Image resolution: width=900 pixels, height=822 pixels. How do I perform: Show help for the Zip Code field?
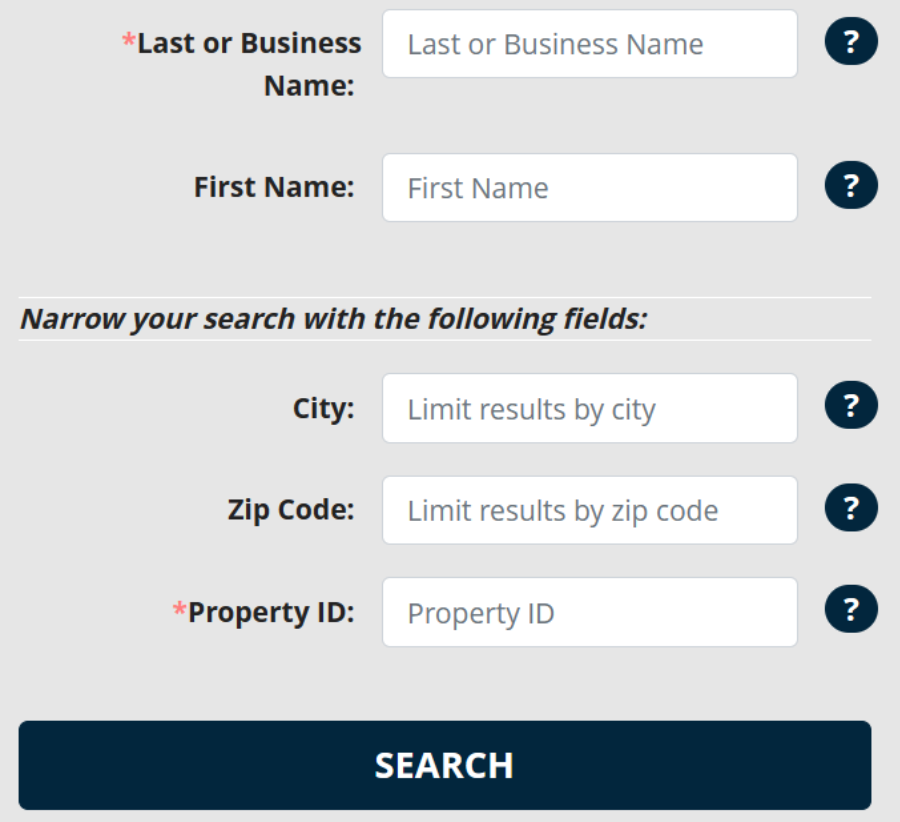(x=851, y=509)
